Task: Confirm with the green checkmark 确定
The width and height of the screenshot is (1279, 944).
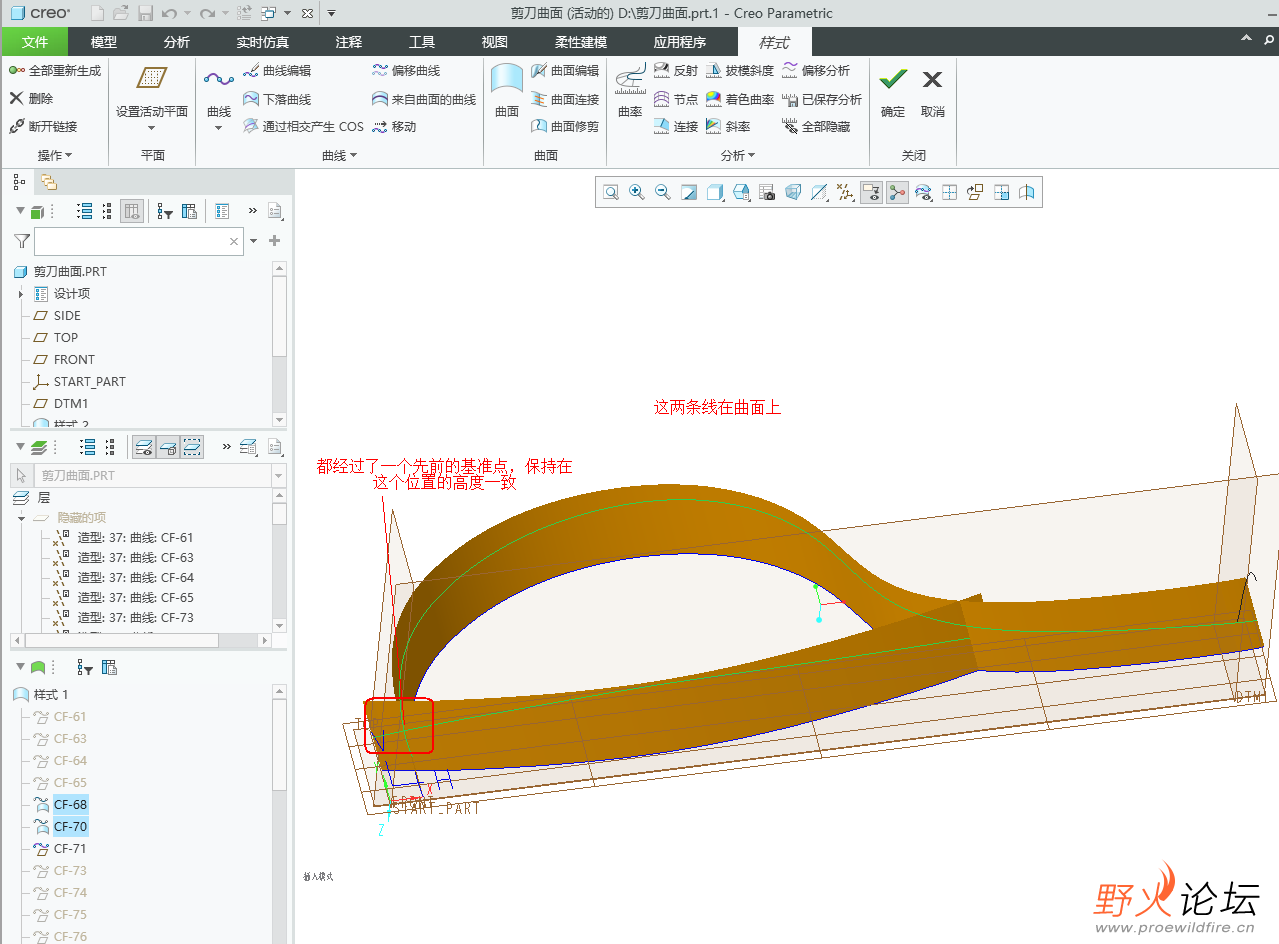Action: 893,91
